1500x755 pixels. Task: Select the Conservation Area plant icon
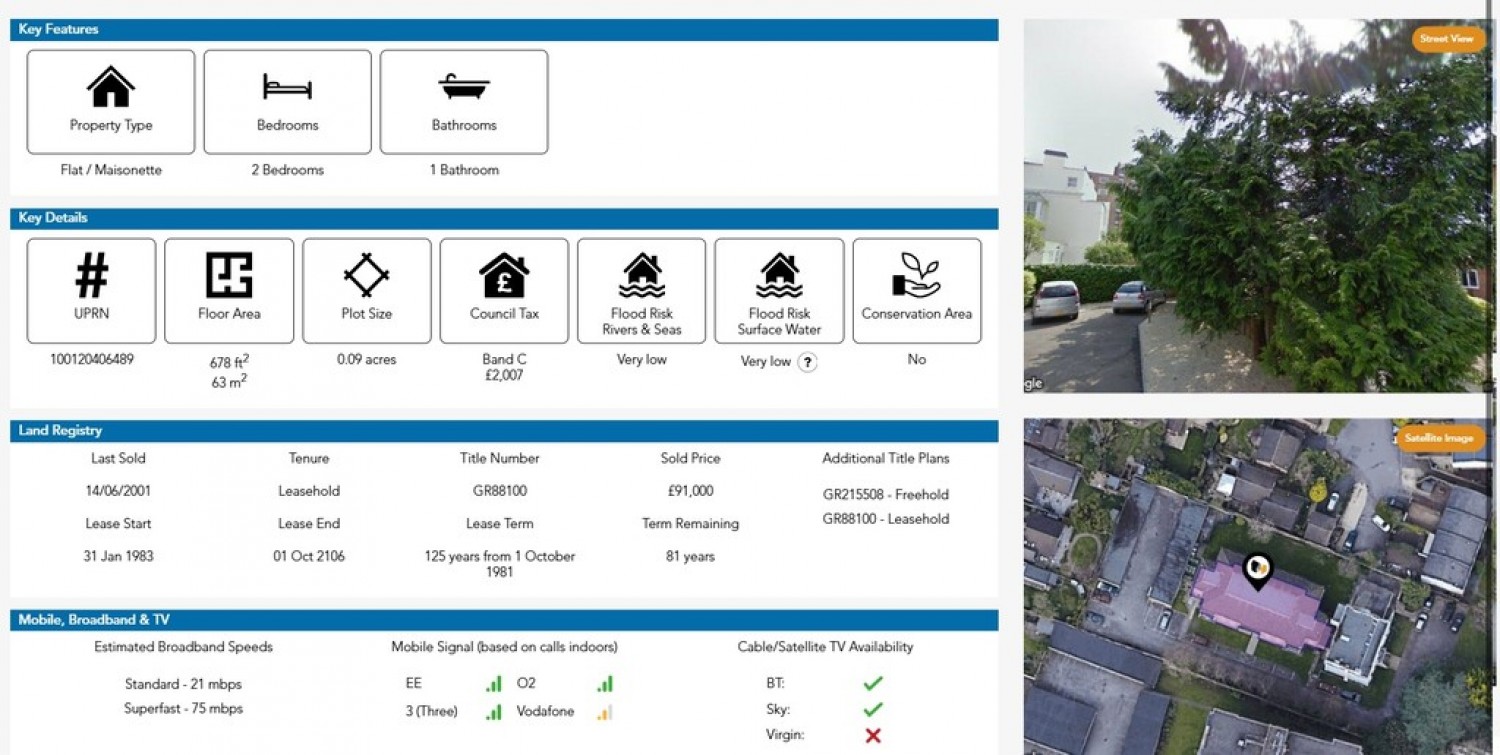click(916, 275)
